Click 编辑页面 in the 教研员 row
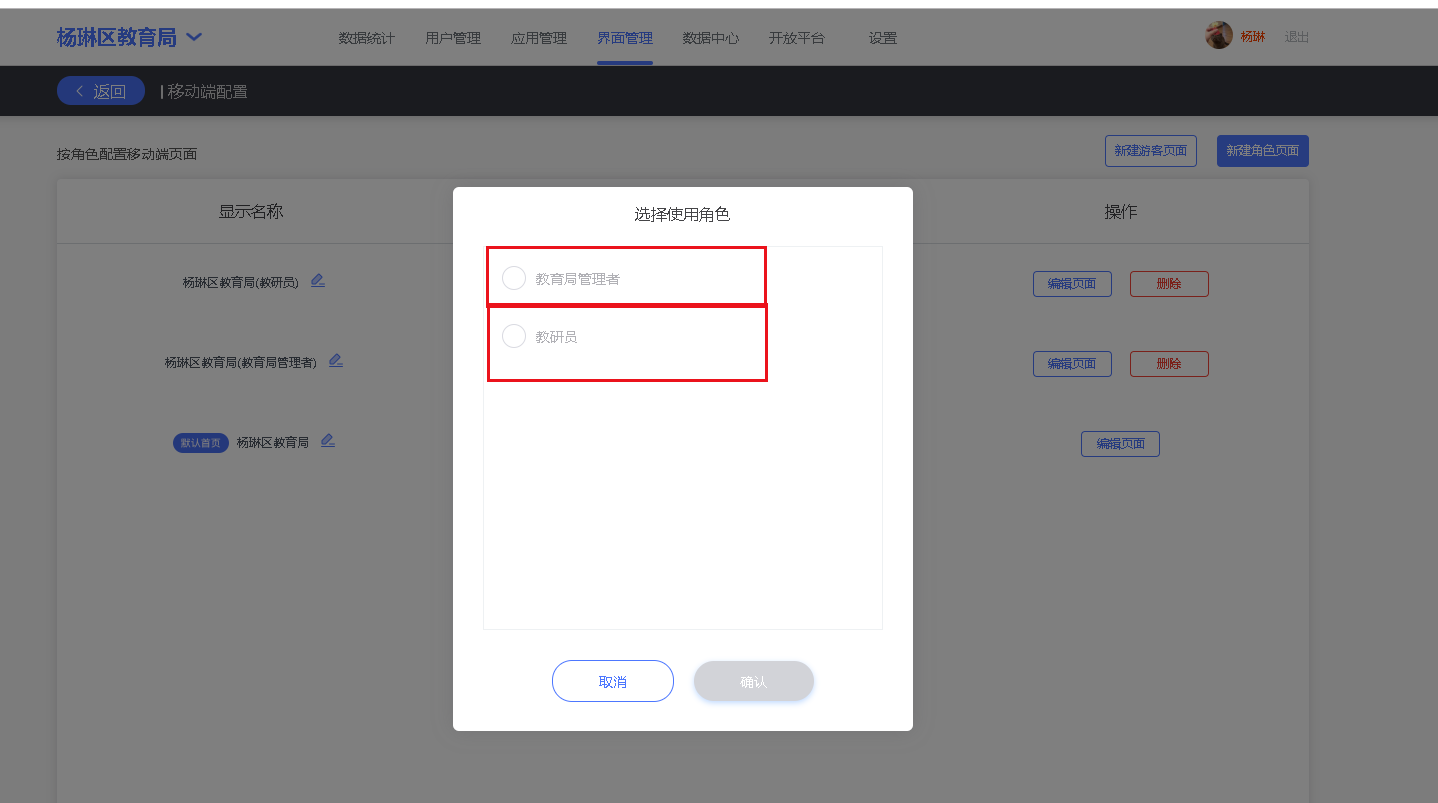This screenshot has width=1438, height=803. pyautogui.click(x=1072, y=284)
